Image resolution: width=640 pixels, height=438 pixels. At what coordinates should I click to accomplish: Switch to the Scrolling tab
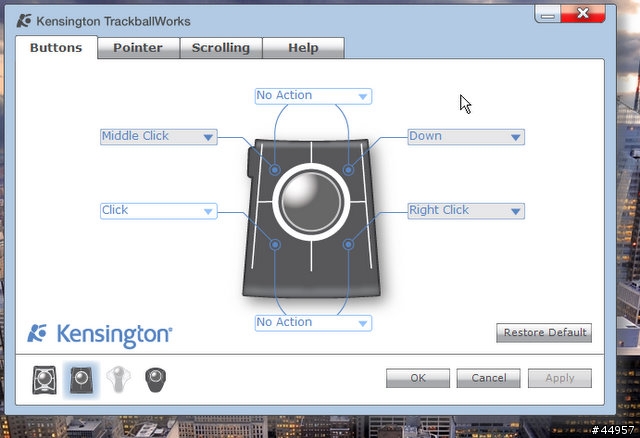pyautogui.click(x=221, y=48)
